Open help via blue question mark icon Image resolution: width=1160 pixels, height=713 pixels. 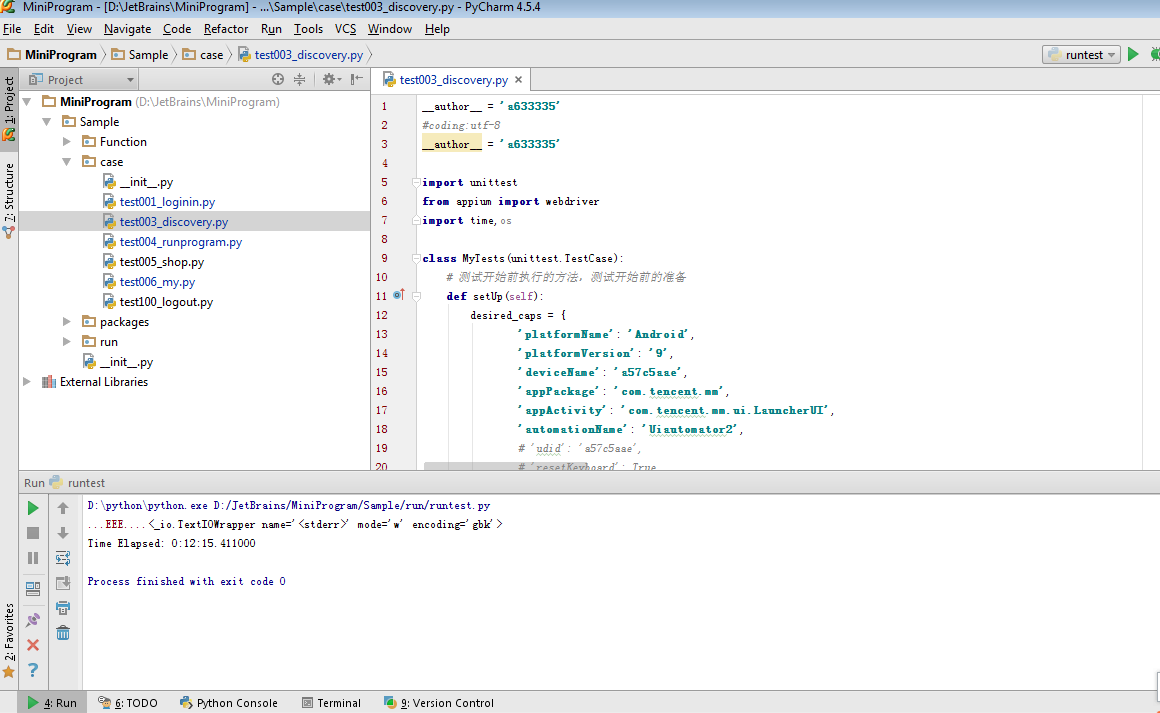pos(33,670)
